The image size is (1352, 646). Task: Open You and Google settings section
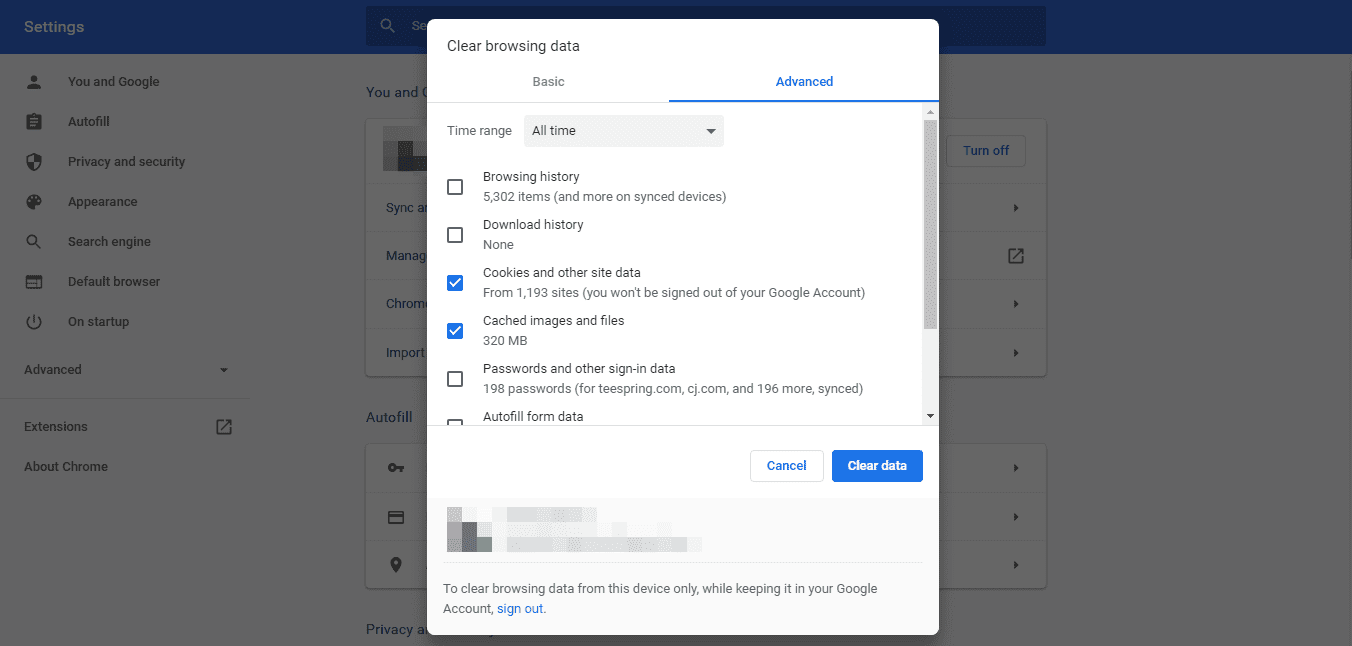coord(113,82)
